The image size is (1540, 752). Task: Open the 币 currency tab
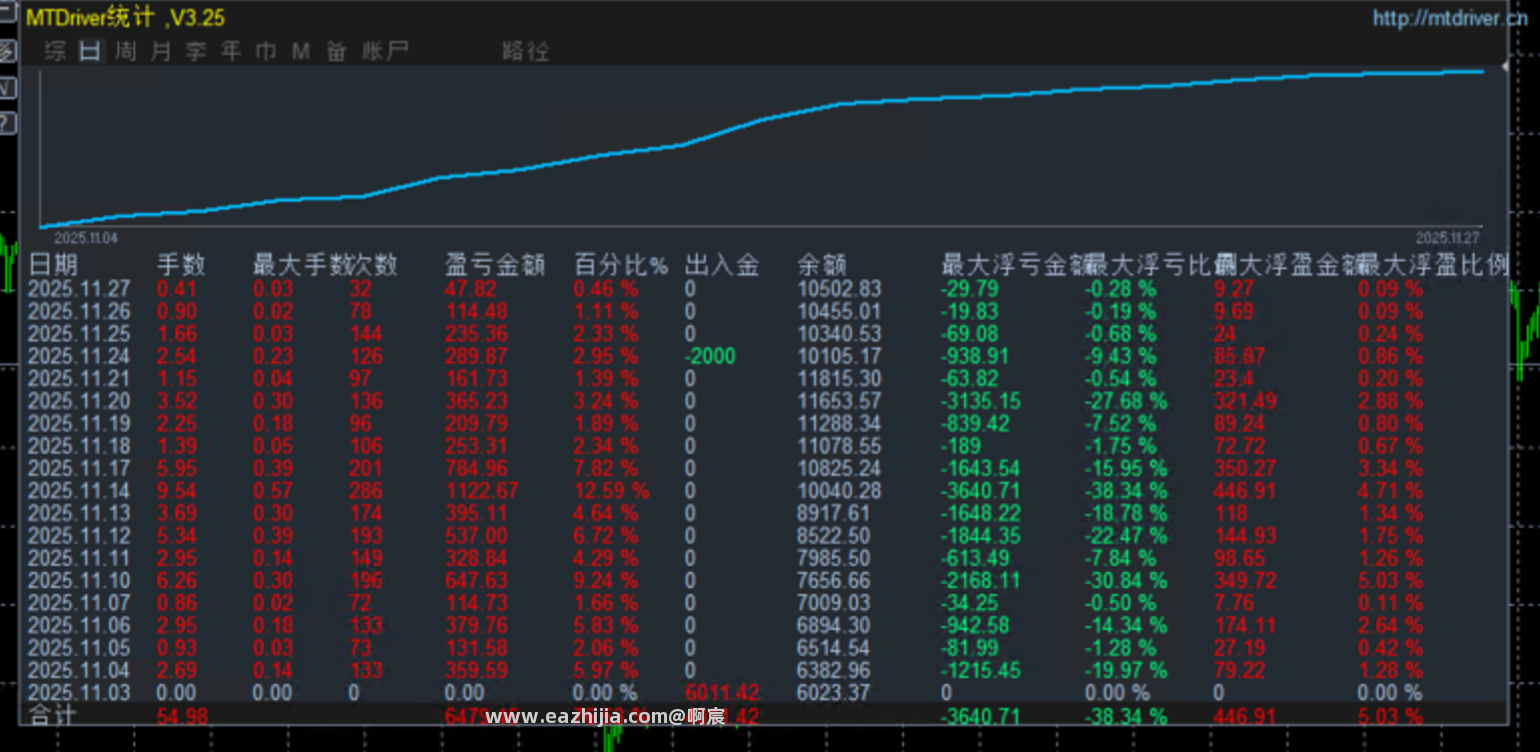266,51
